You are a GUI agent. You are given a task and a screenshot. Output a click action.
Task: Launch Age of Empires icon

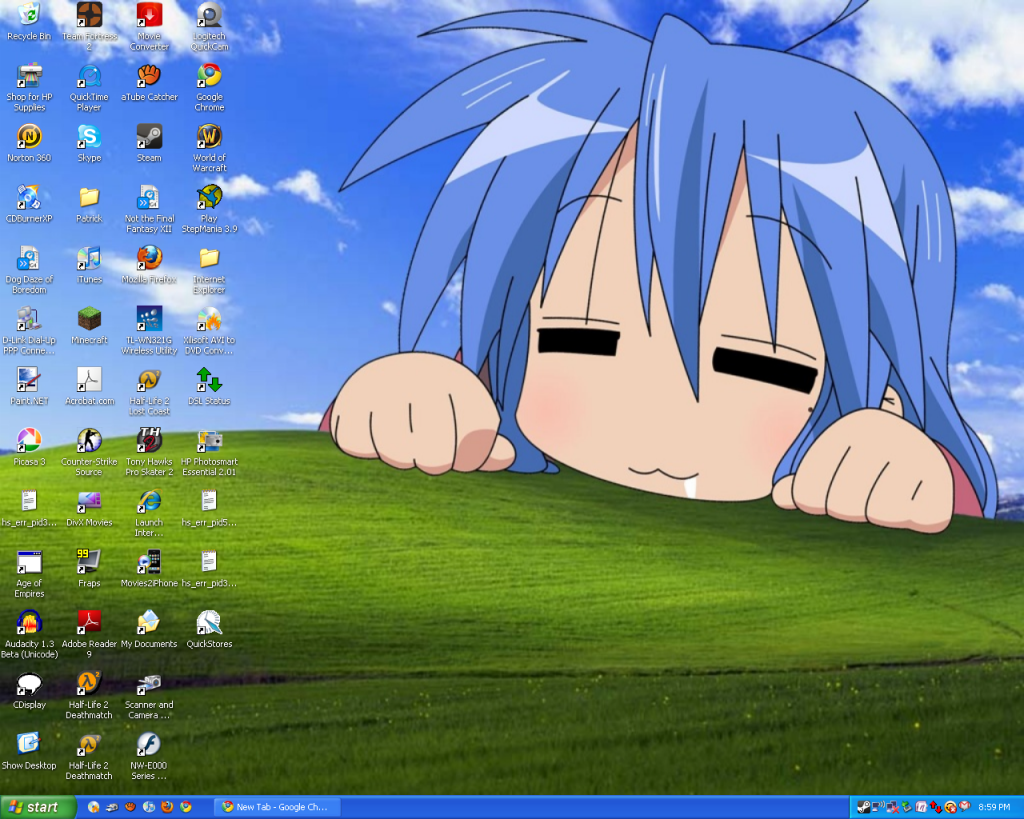(x=29, y=573)
